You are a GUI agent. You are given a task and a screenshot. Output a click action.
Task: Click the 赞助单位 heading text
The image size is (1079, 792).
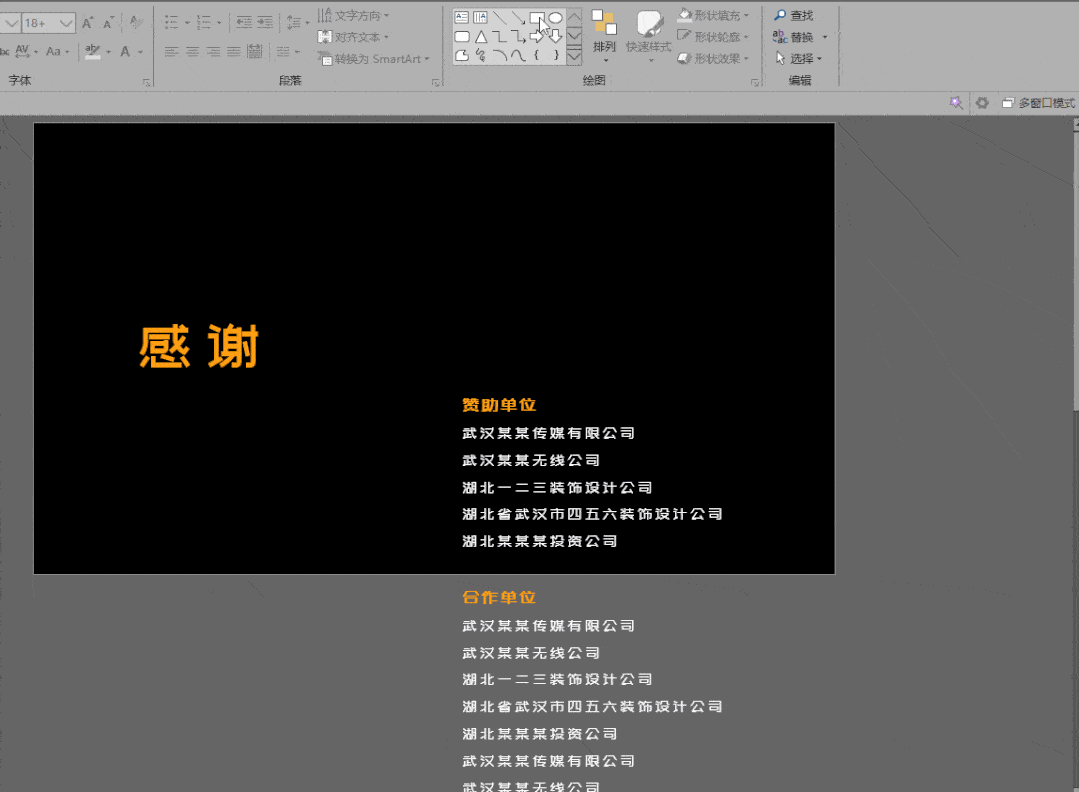(x=499, y=405)
